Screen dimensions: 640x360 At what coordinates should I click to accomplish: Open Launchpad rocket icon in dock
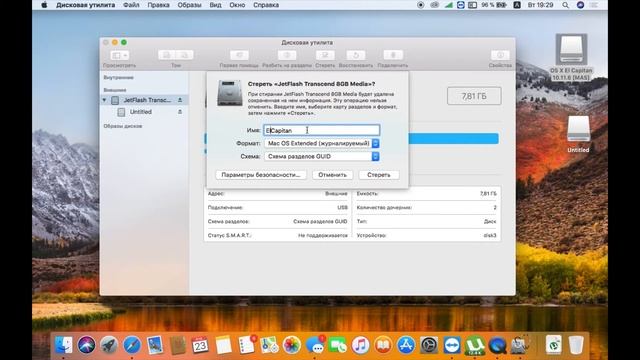[109, 345]
